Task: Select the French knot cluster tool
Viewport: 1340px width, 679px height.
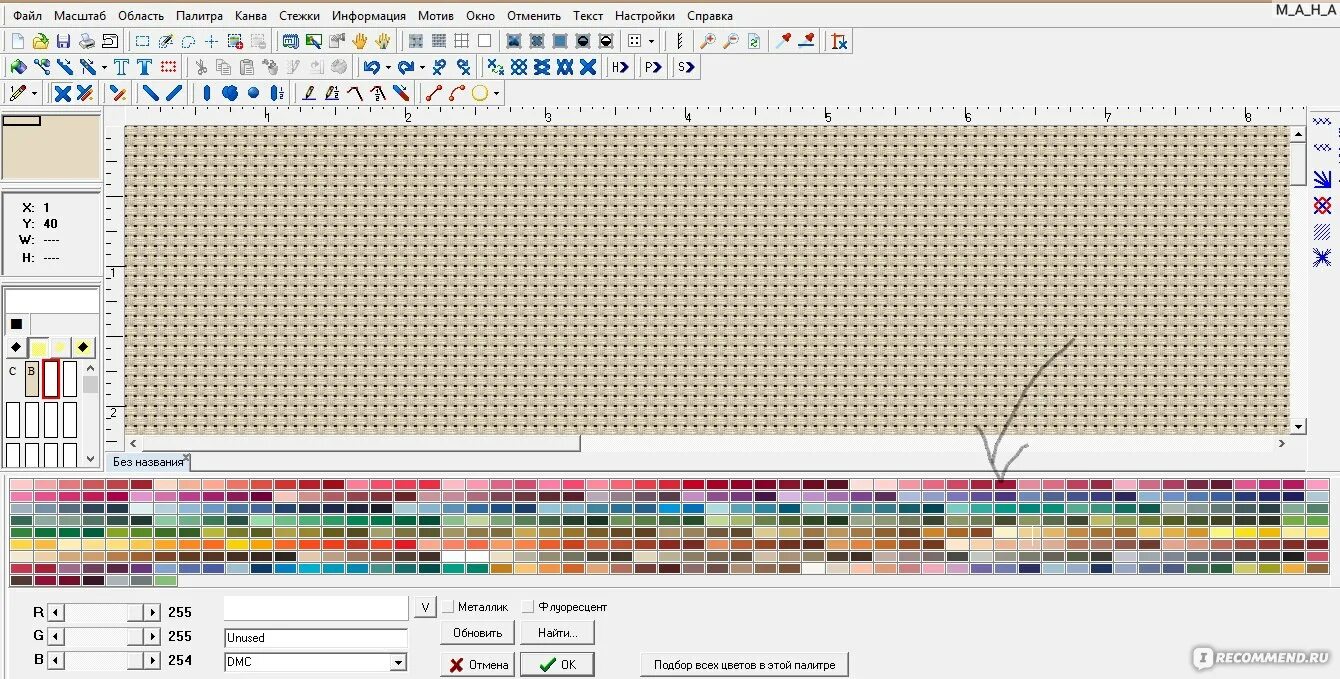Action: (229, 93)
